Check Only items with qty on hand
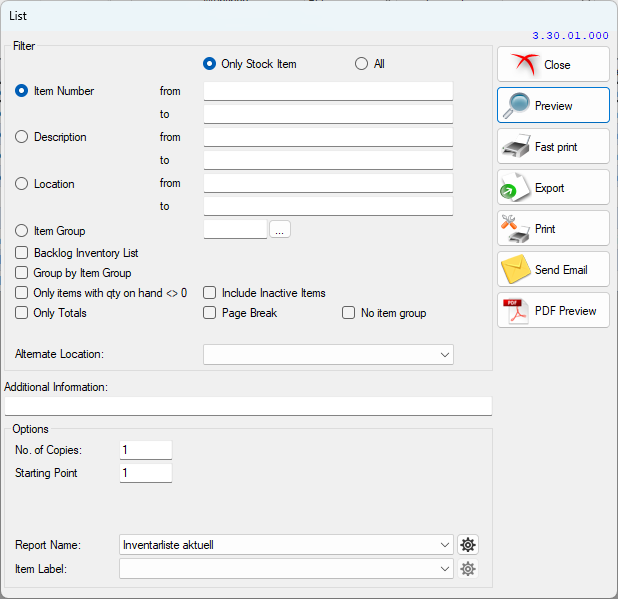This screenshot has width=619, height=599. pos(21,293)
